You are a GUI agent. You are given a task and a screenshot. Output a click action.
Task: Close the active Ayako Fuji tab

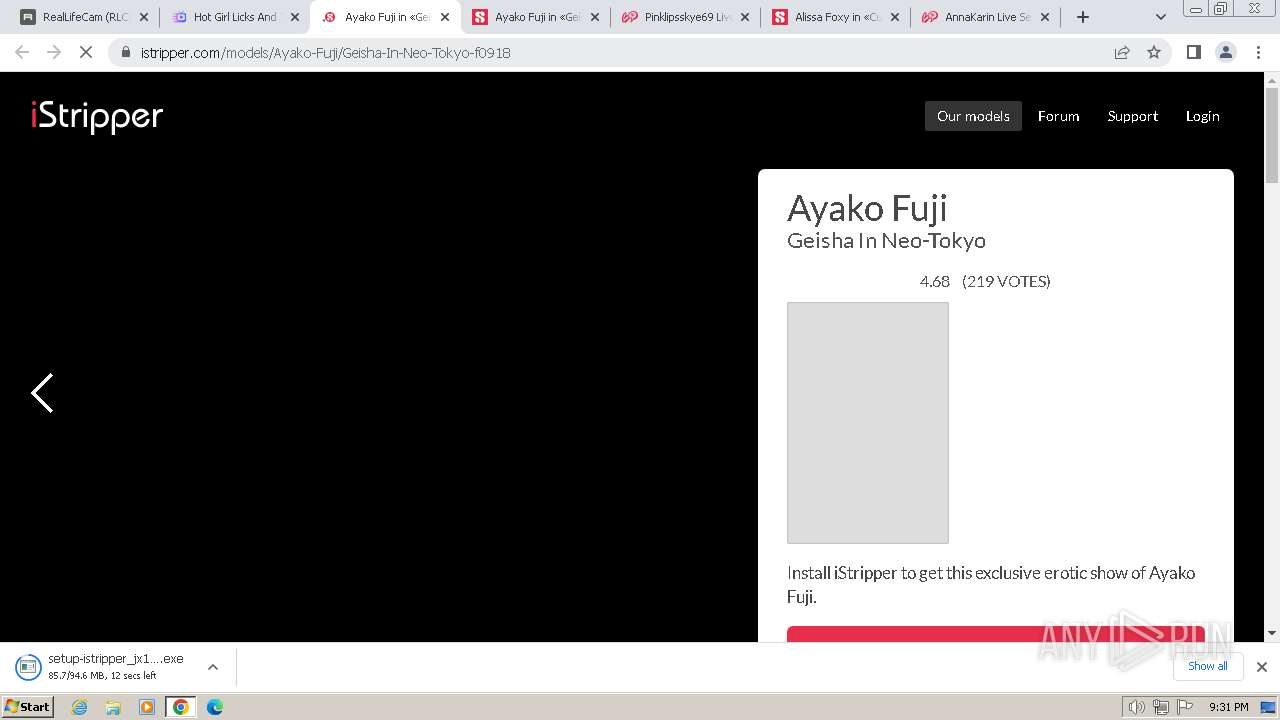[x=445, y=17]
